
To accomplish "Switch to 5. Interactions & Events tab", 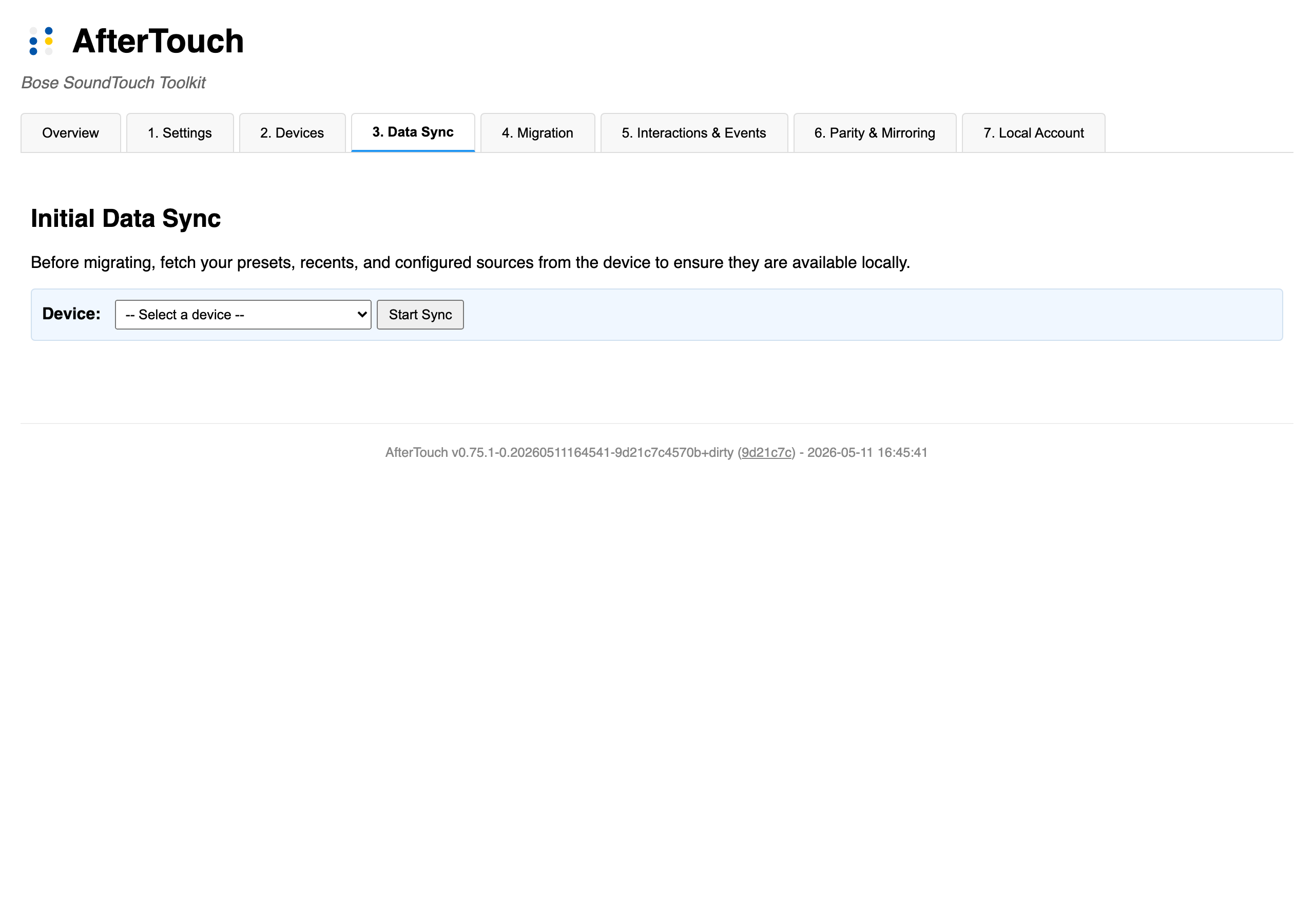I will click(x=693, y=133).
